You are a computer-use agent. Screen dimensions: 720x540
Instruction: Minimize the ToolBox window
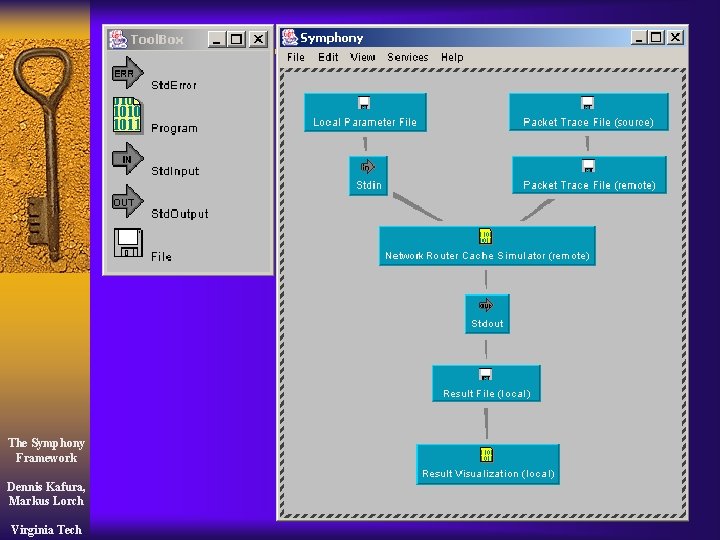pos(216,39)
